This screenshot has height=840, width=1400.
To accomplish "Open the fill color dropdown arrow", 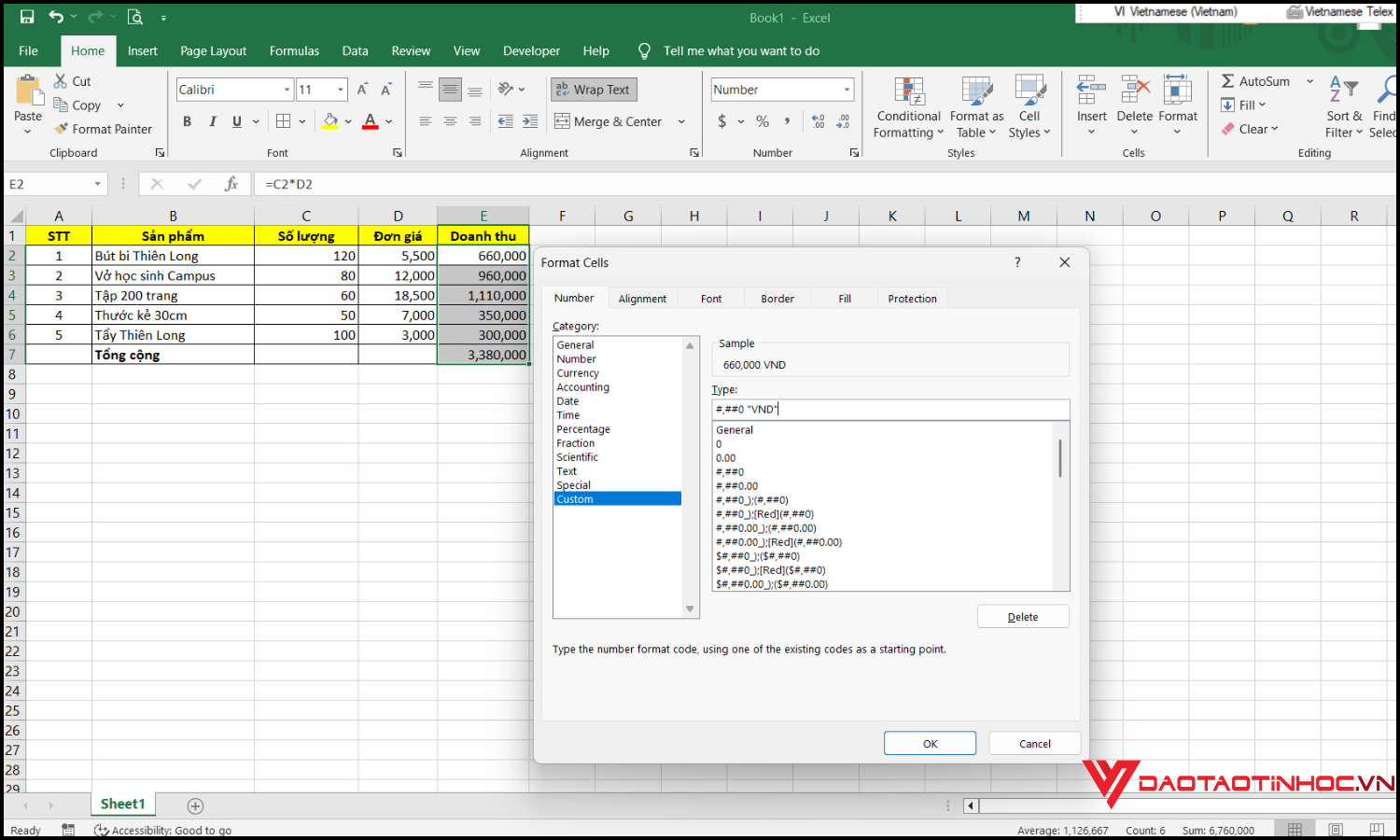I will 348,121.
